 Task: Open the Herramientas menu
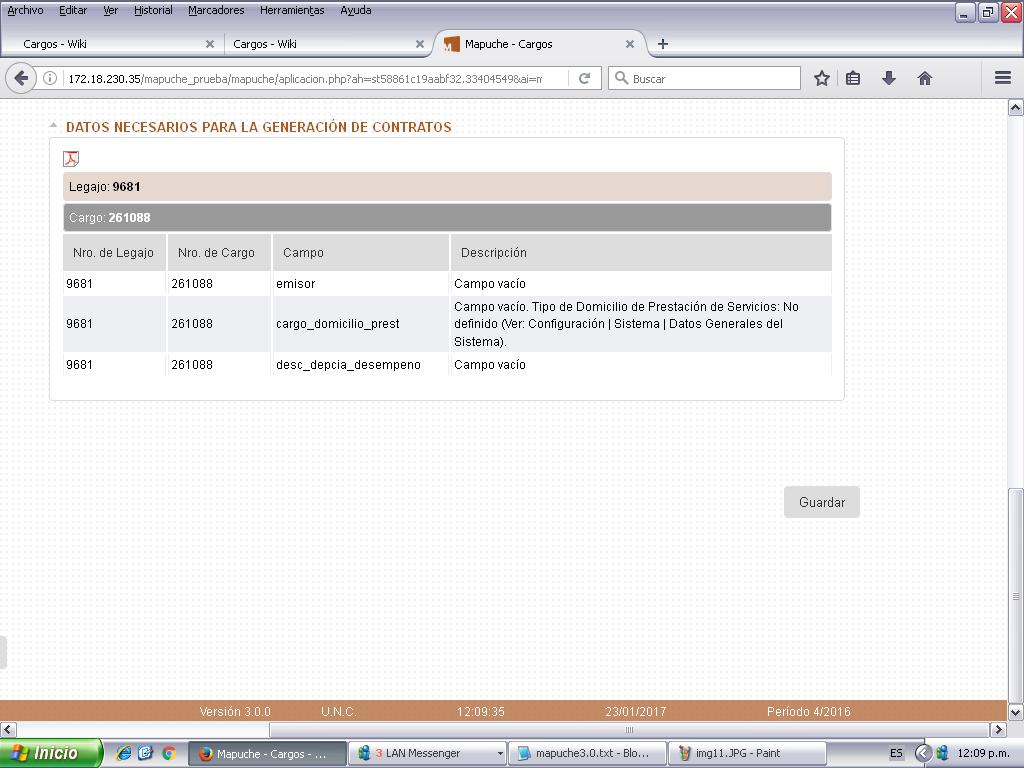(x=292, y=11)
